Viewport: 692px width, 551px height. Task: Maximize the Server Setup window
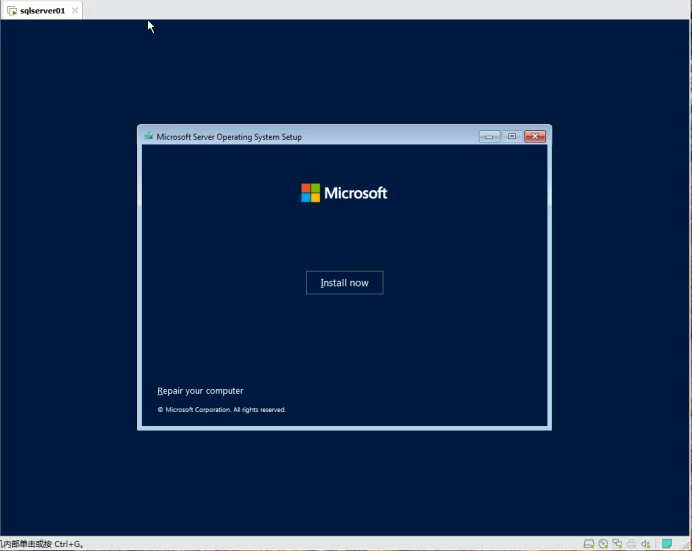click(512, 136)
